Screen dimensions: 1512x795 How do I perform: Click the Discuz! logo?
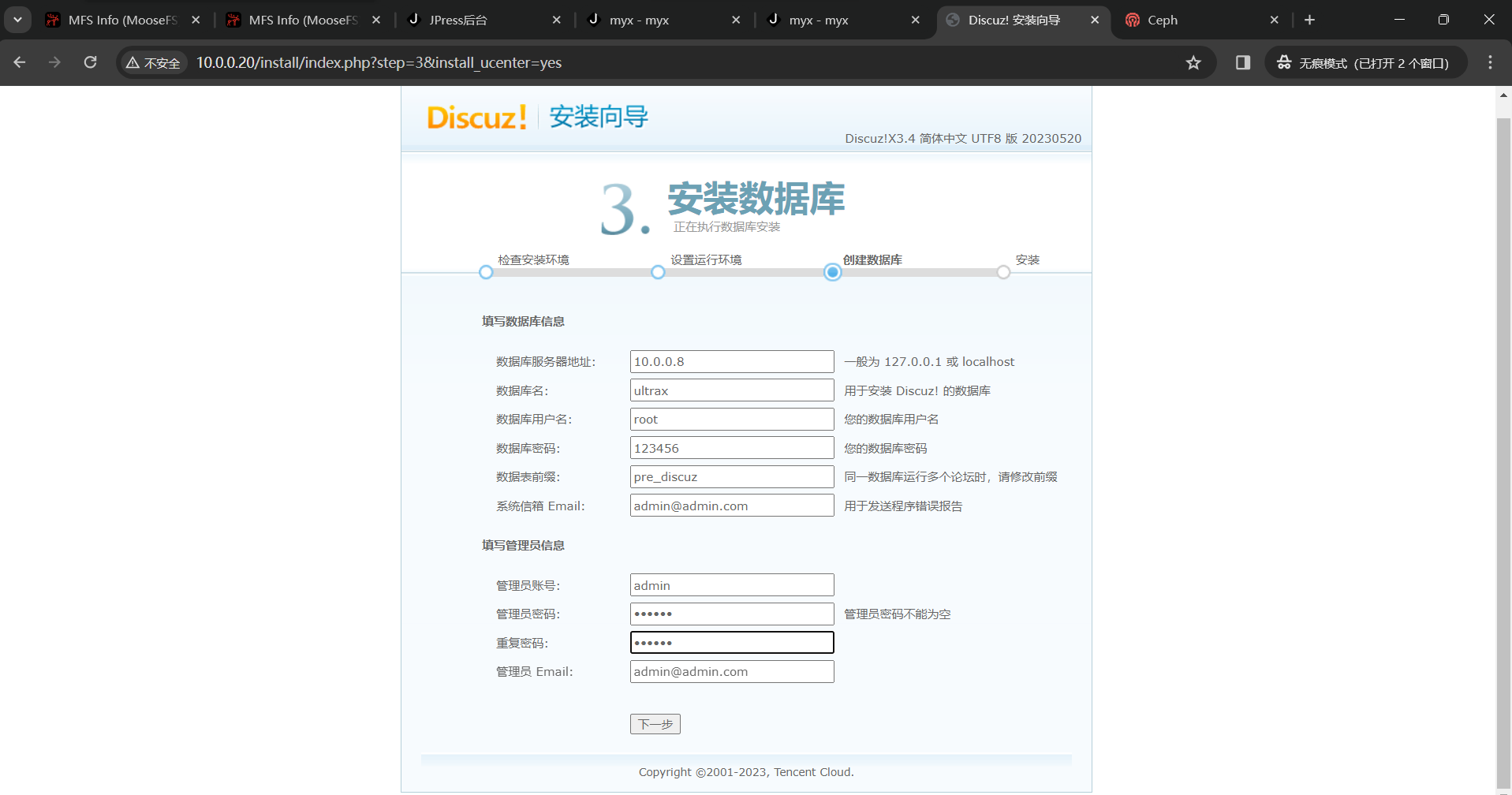(477, 118)
